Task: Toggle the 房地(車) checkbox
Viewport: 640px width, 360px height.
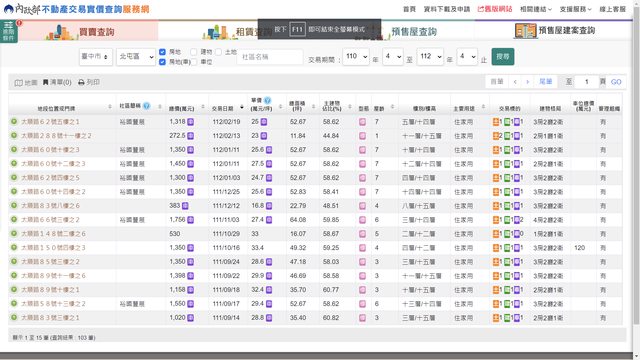Action: (x=162, y=62)
